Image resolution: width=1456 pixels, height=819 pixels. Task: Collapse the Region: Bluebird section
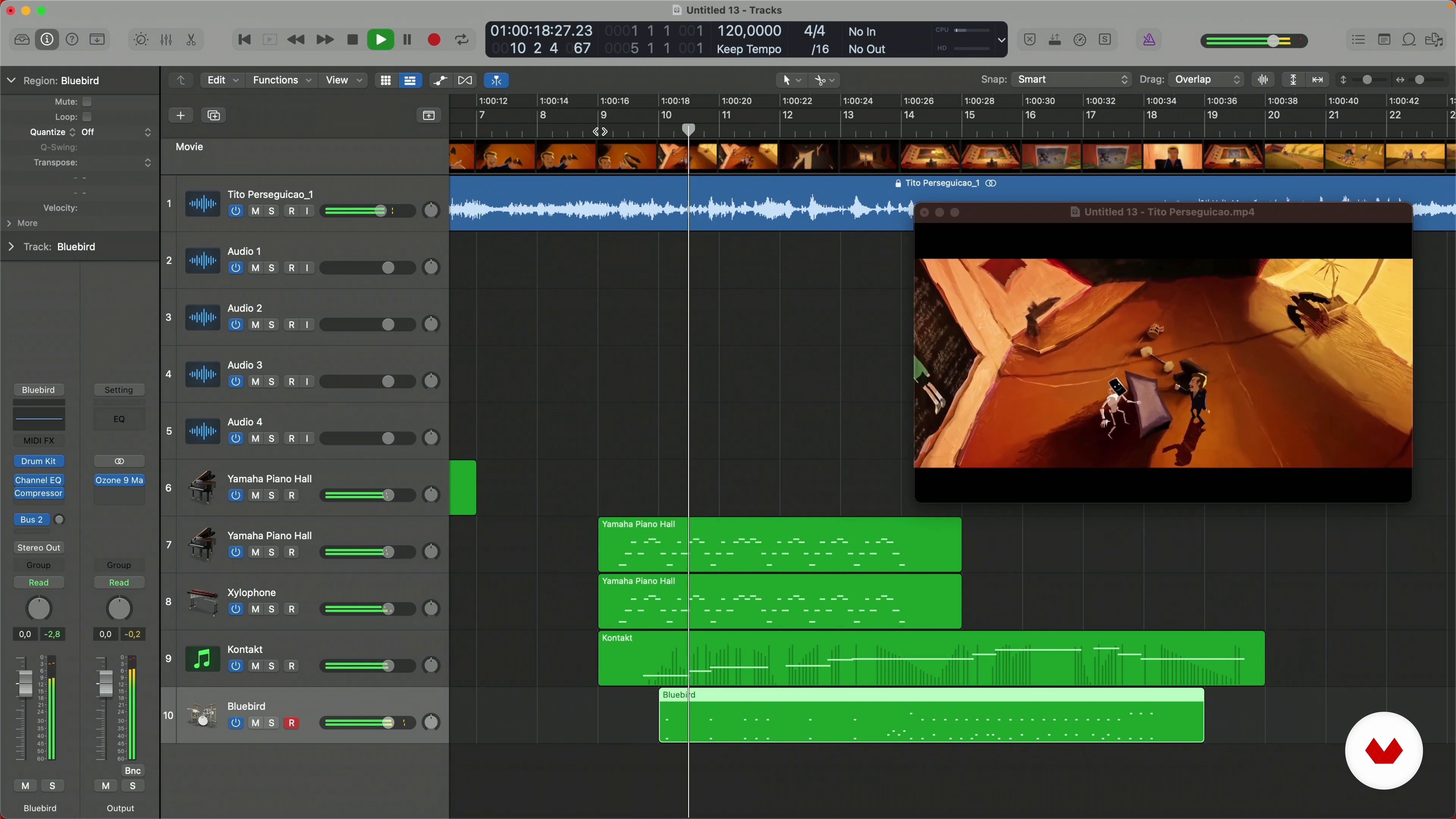coord(11,80)
